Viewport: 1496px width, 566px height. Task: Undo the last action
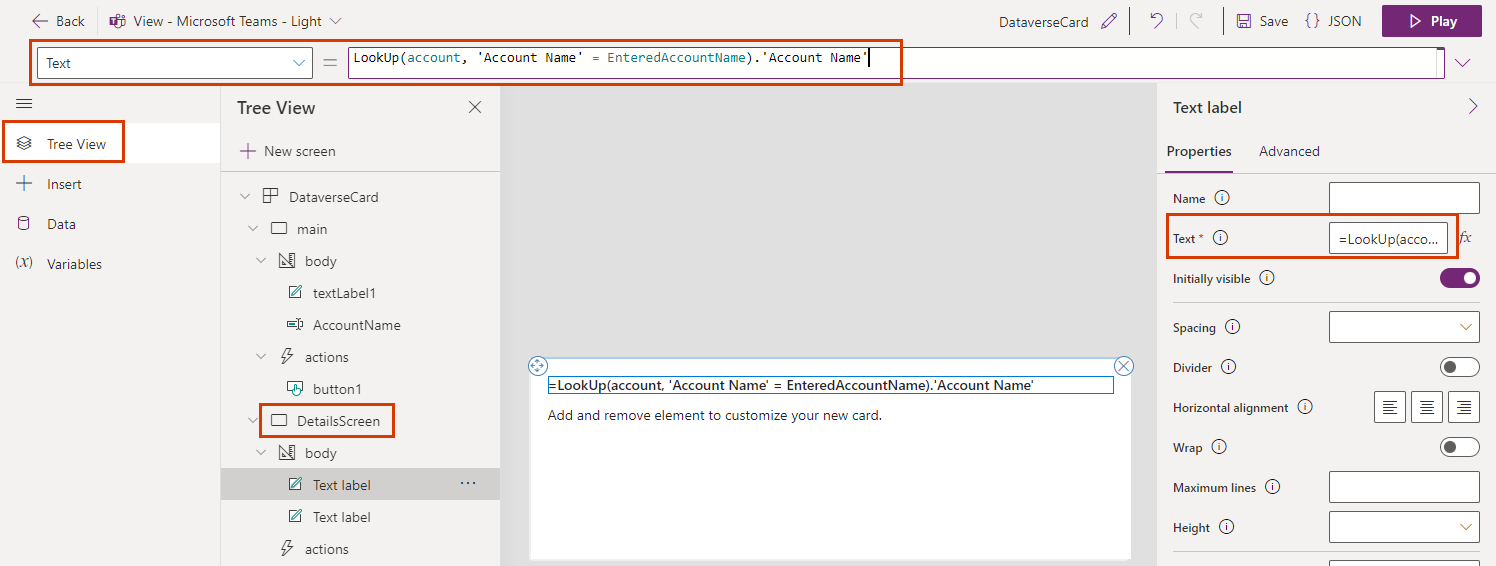[x=1156, y=21]
